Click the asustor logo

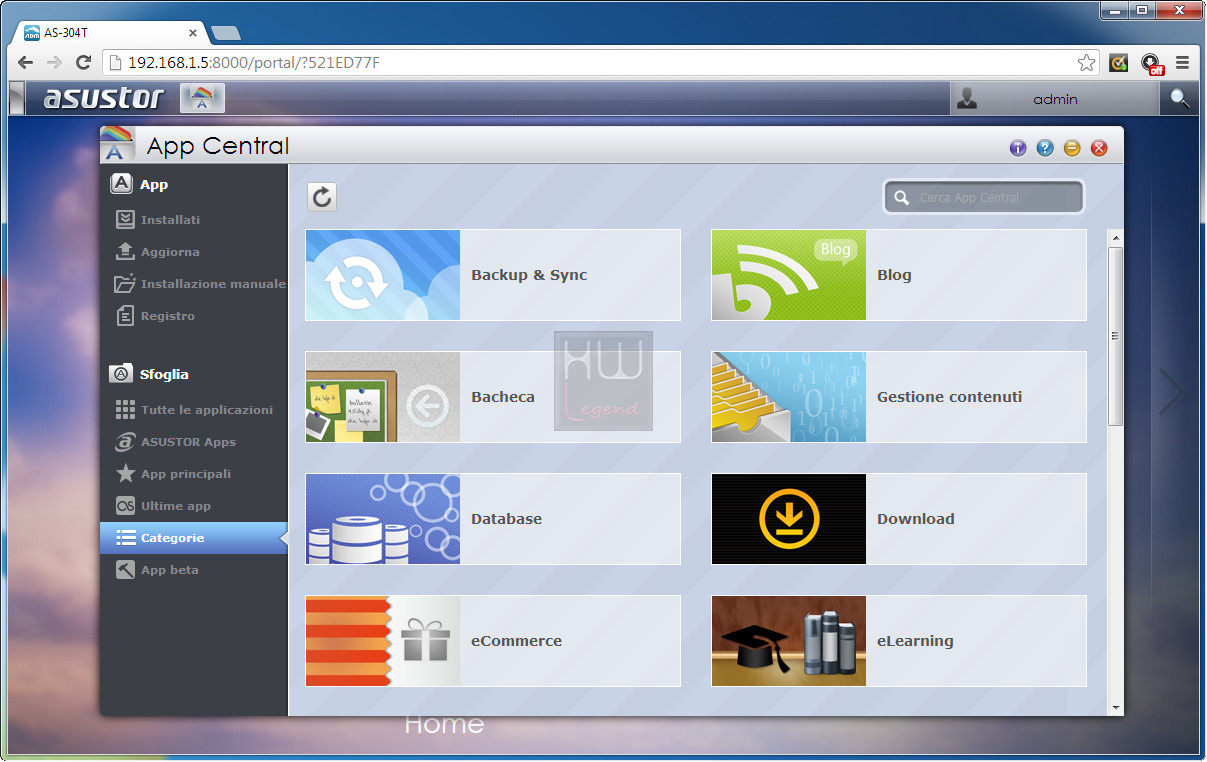coord(103,98)
